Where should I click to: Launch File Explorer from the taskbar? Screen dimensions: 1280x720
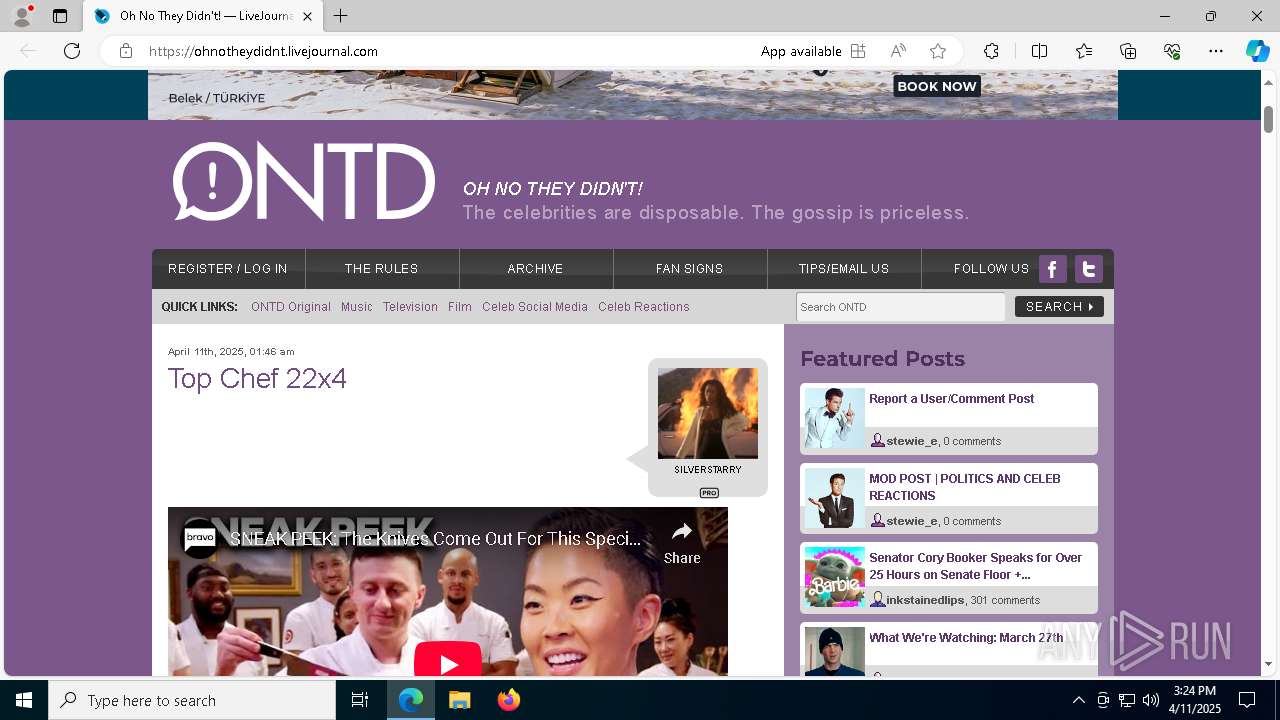[459, 700]
